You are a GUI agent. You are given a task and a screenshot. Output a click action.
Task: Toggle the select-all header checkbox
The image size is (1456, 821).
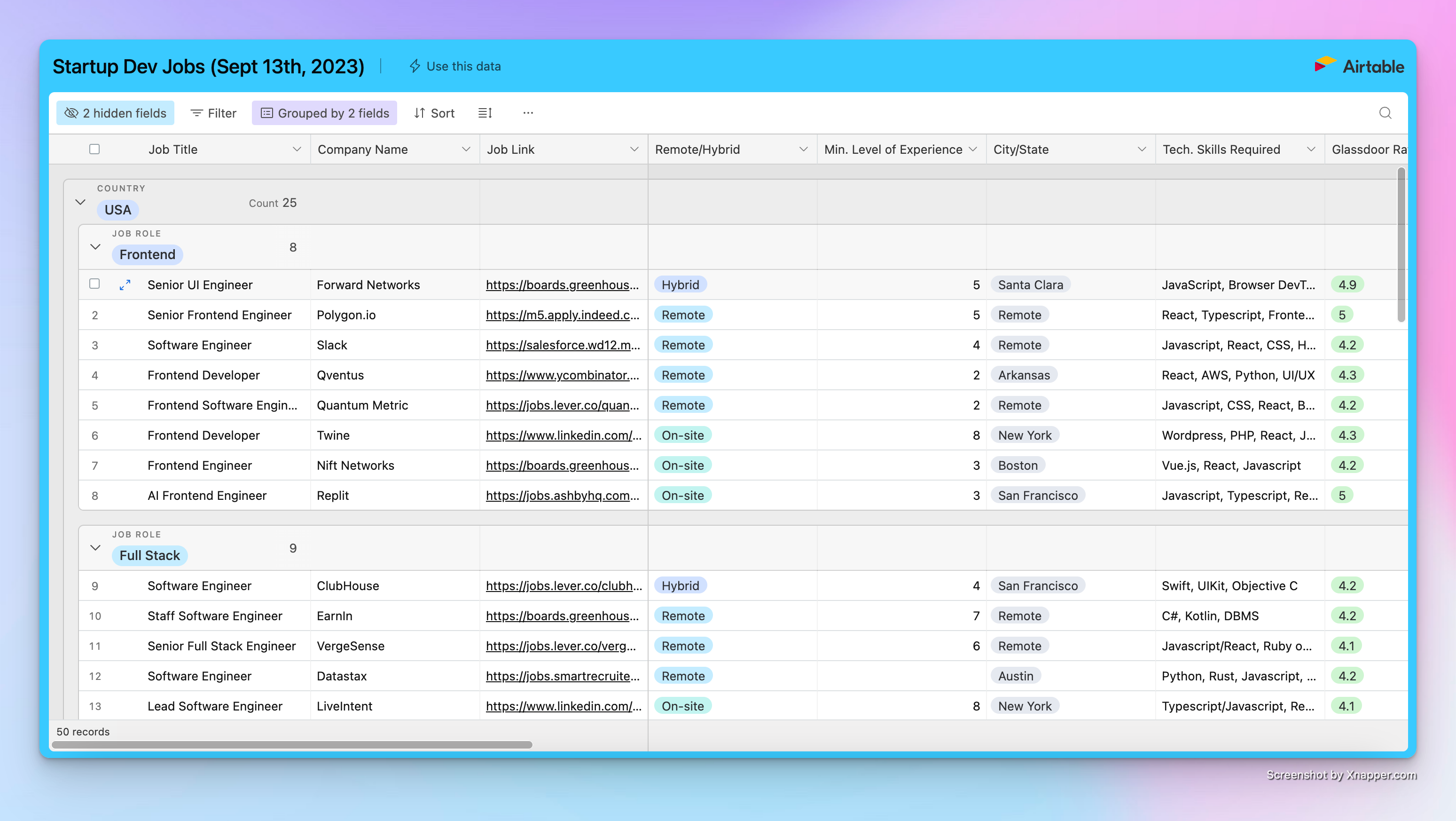click(x=94, y=149)
